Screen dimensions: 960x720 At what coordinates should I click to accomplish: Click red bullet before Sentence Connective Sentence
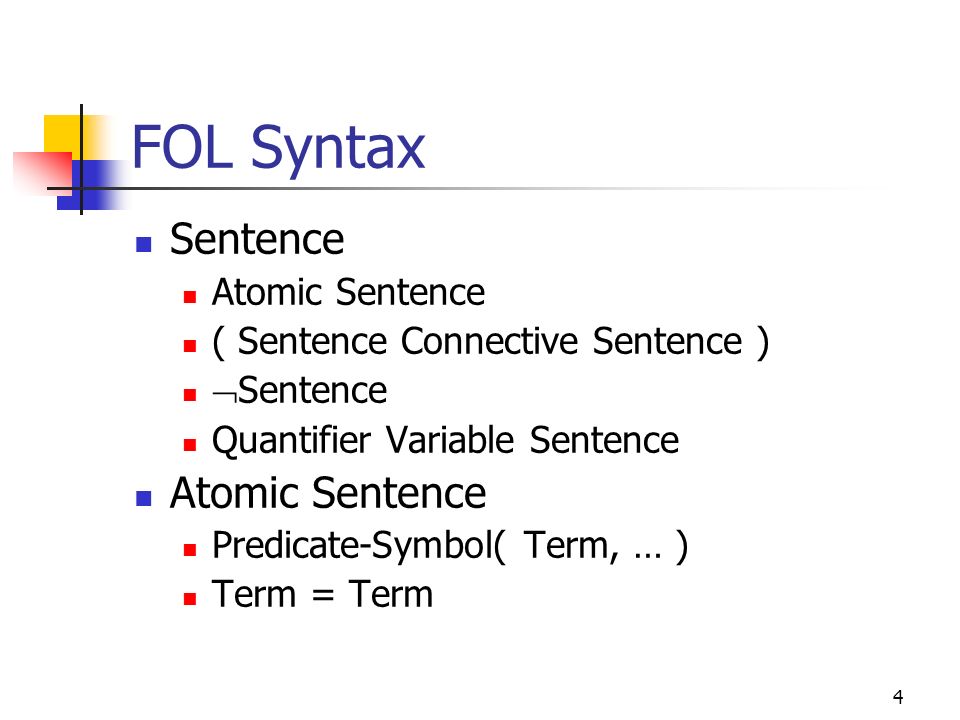[x=190, y=346]
